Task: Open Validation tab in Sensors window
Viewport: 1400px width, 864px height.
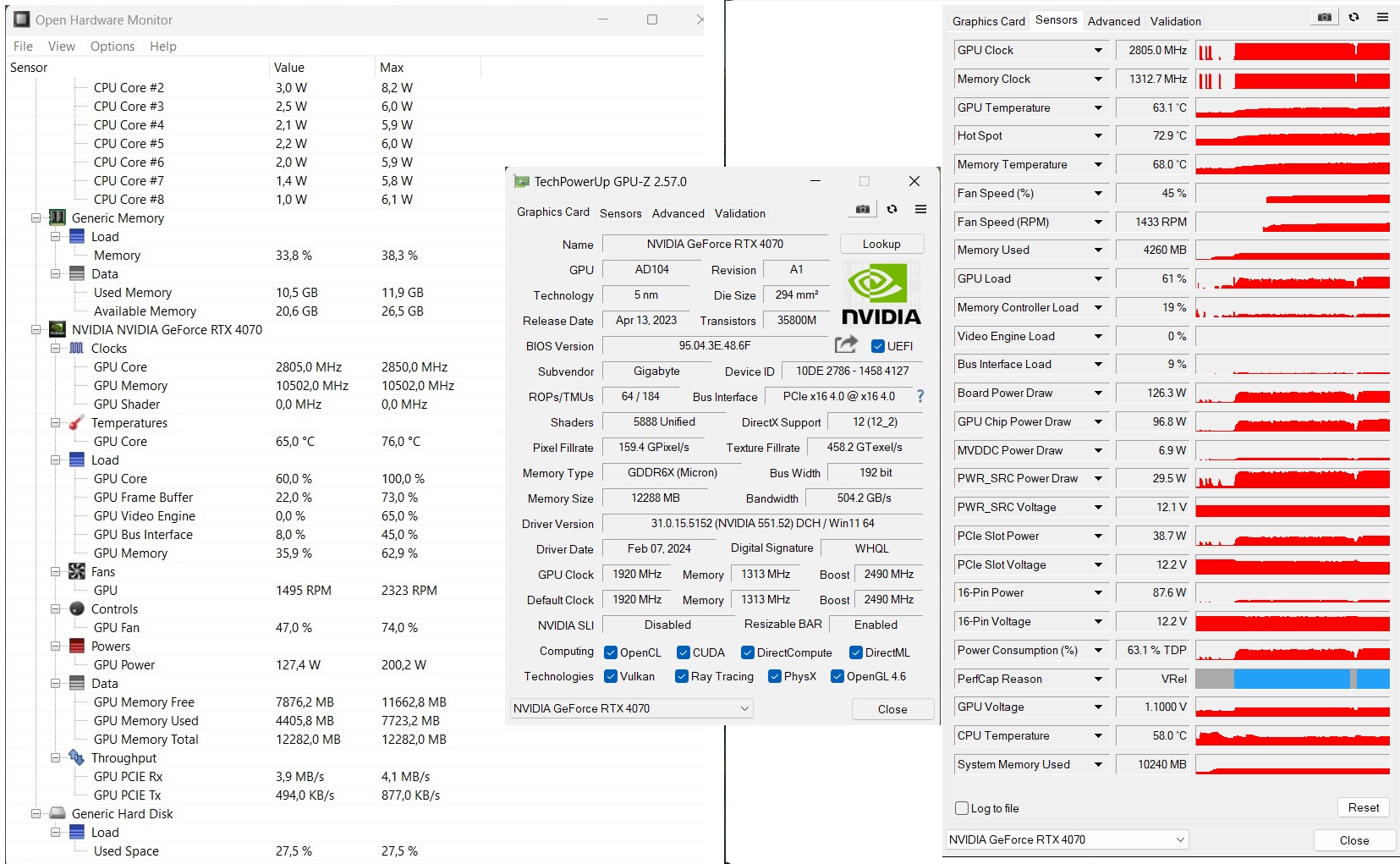Action: 1176,21
